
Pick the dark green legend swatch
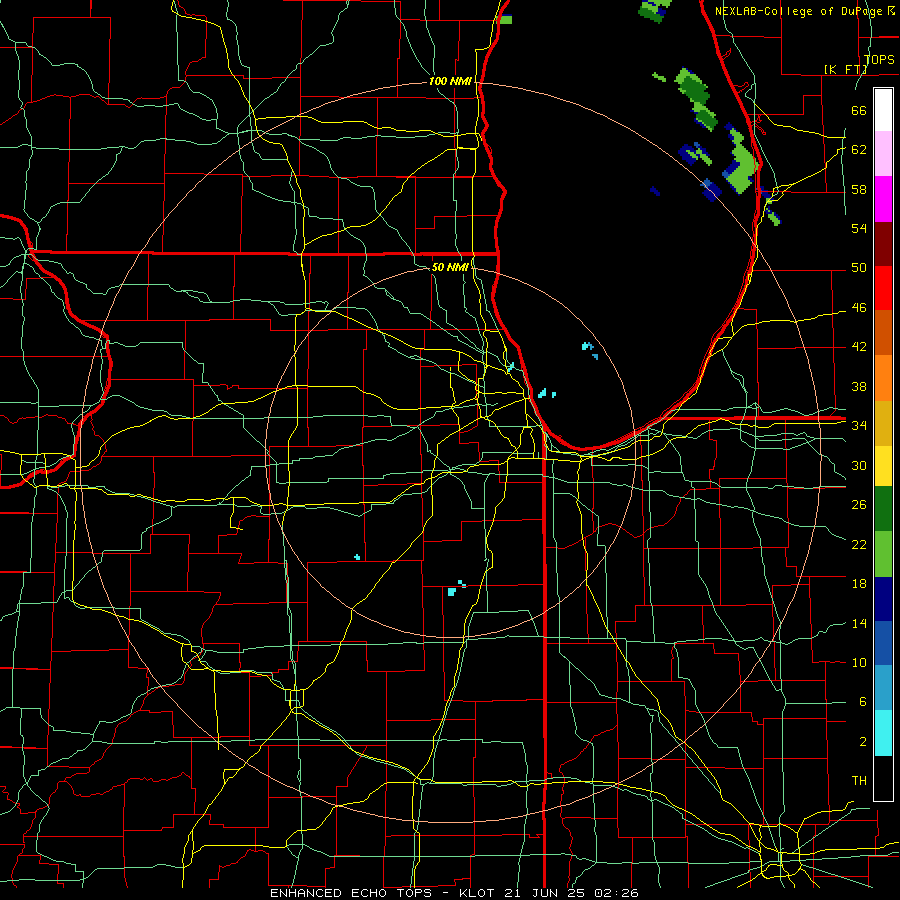point(883,509)
